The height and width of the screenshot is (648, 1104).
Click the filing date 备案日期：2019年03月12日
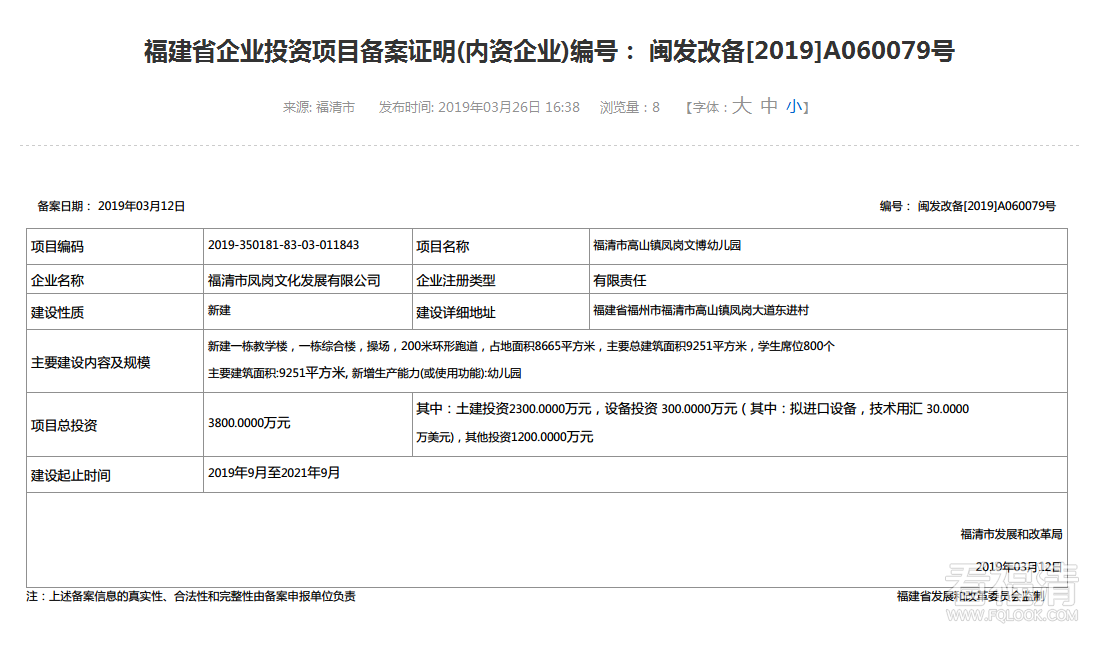[x=111, y=206]
